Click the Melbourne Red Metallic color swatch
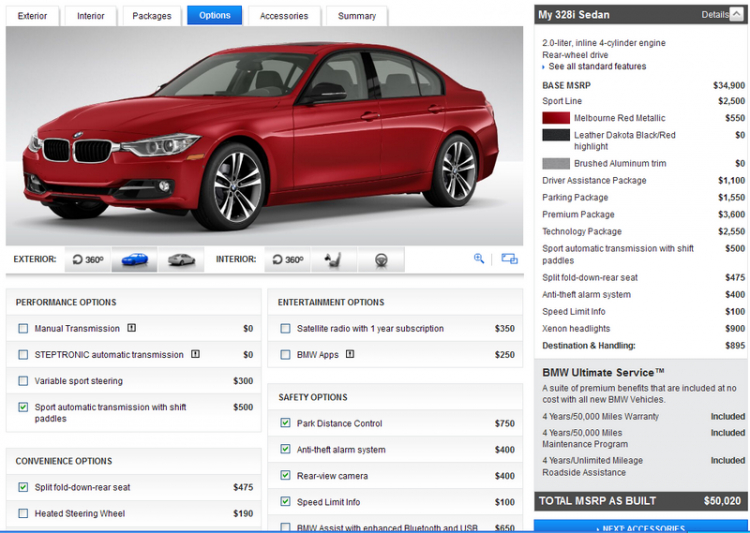The height and width of the screenshot is (533, 750). pyautogui.click(x=556, y=118)
